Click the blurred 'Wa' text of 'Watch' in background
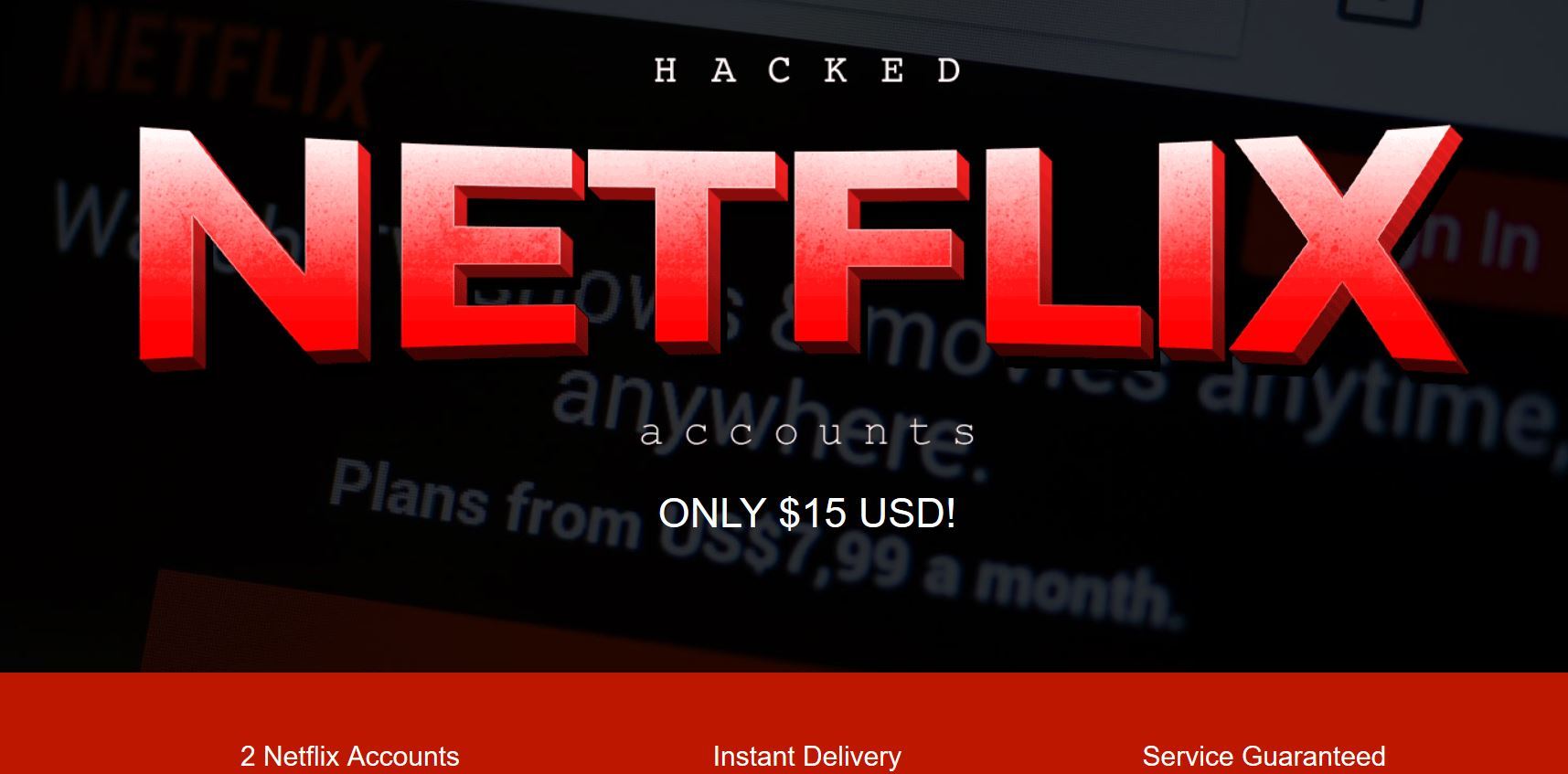The image size is (1568, 774). (96, 219)
